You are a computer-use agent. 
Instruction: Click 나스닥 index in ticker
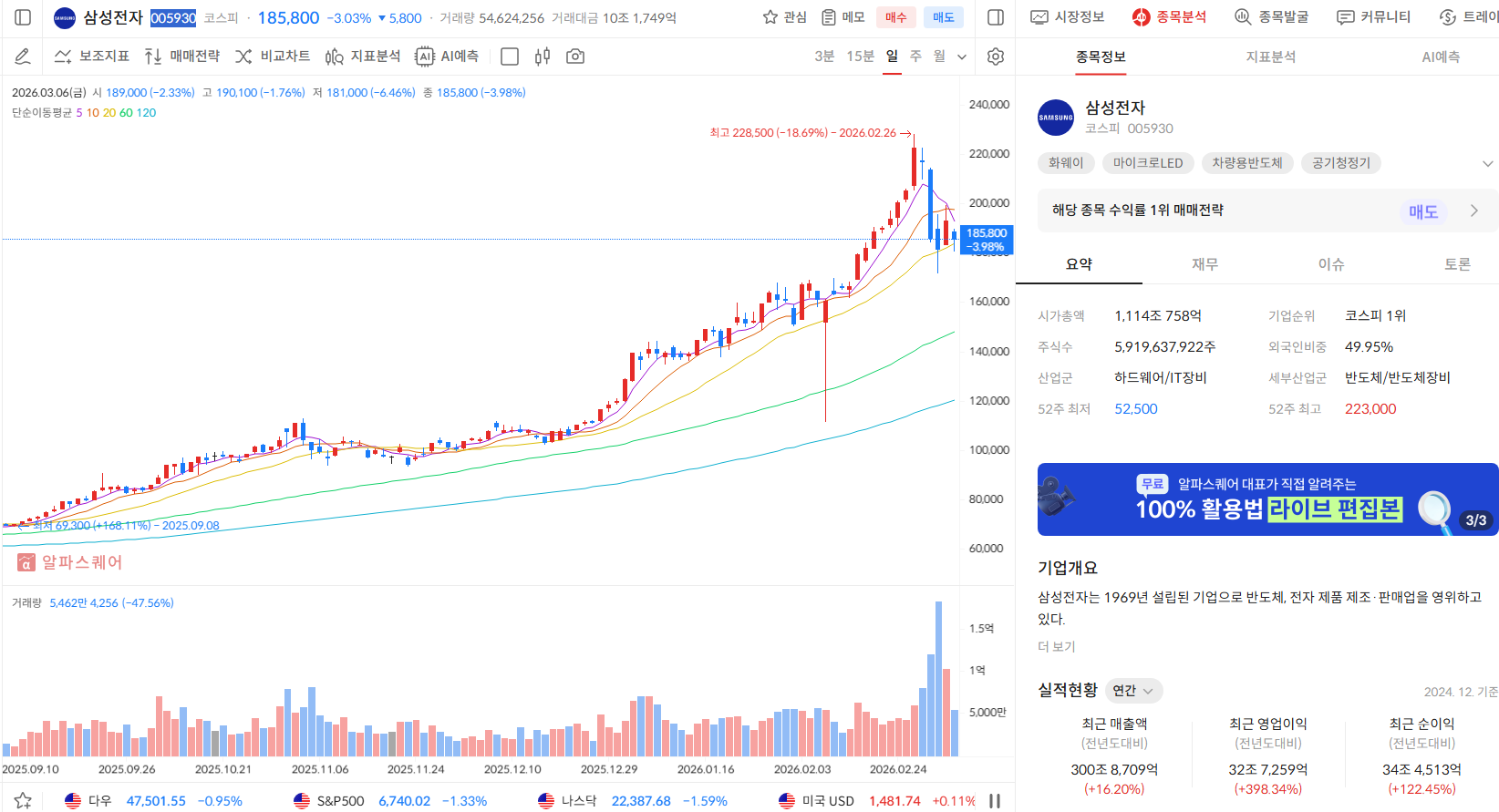coord(632,801)
